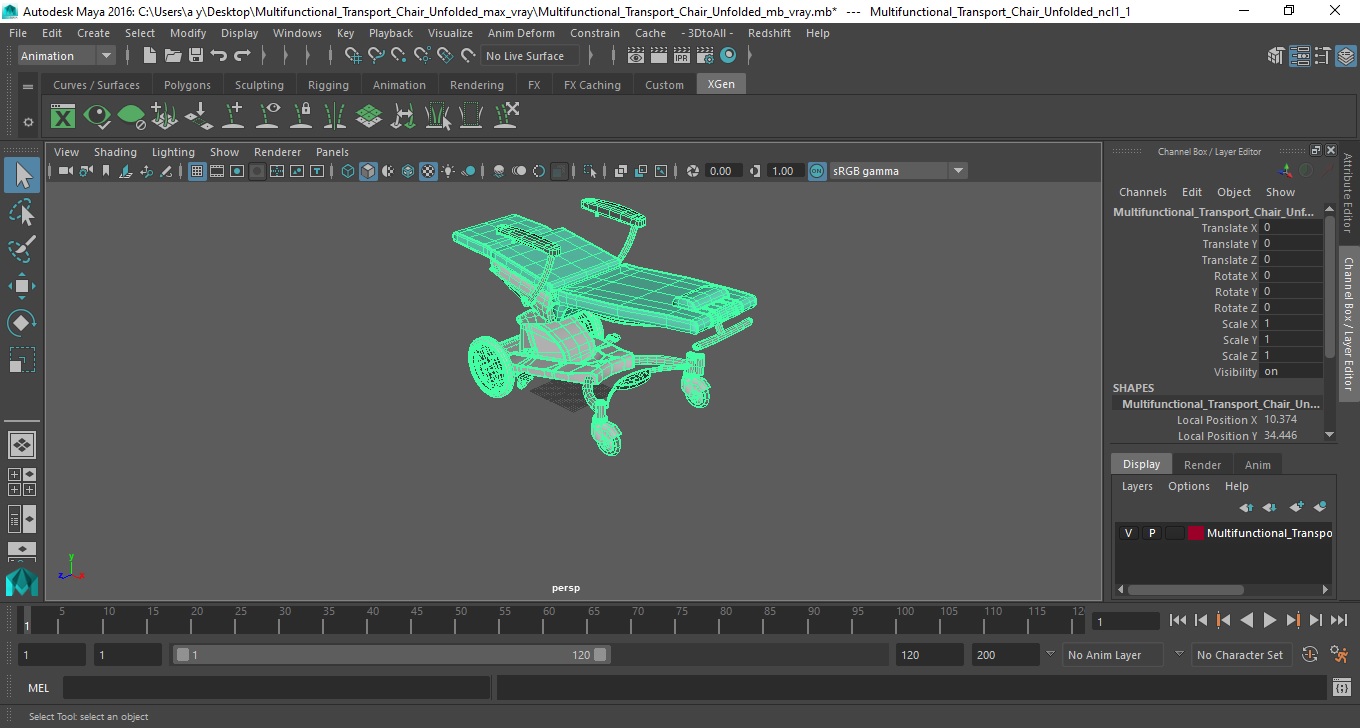Image resolution: width=1360 pixels, height=728 pixels.
Task: Redo the last action
Action: 242,56
